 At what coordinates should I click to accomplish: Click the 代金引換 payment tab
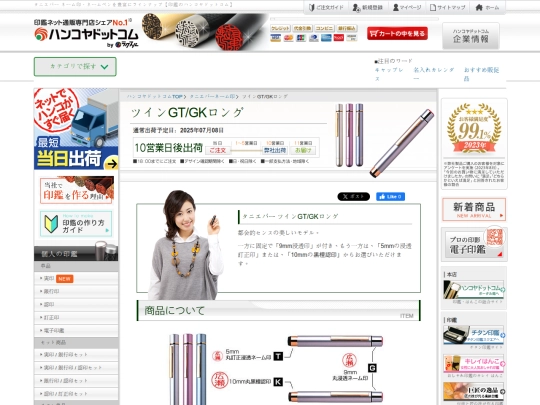[x=302, y=28]
